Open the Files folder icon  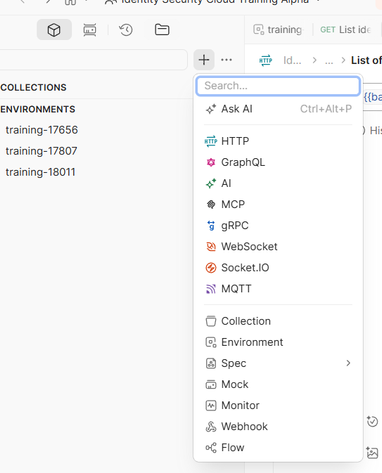coord(162,30)
